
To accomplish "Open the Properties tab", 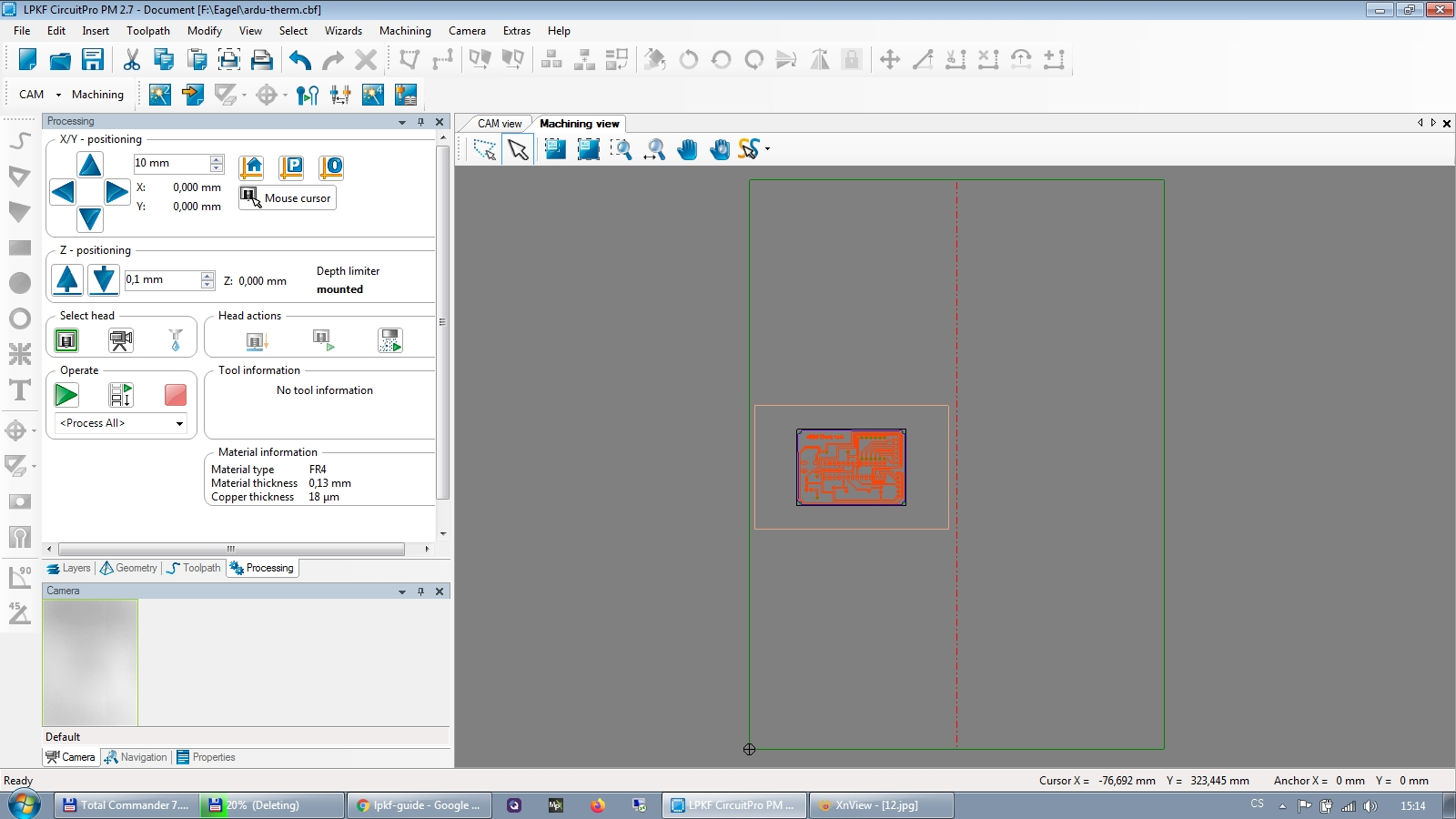I will coord(206,757).
